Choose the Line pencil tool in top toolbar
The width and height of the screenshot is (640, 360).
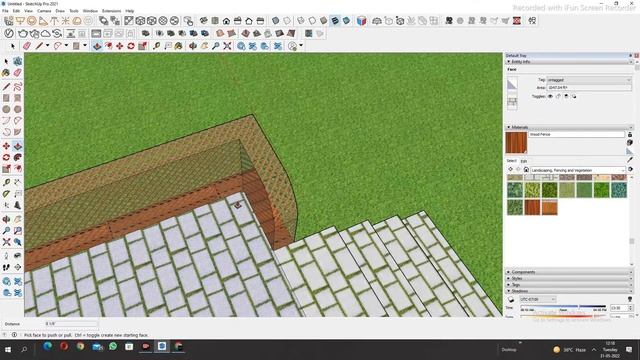tap(39, 46)
